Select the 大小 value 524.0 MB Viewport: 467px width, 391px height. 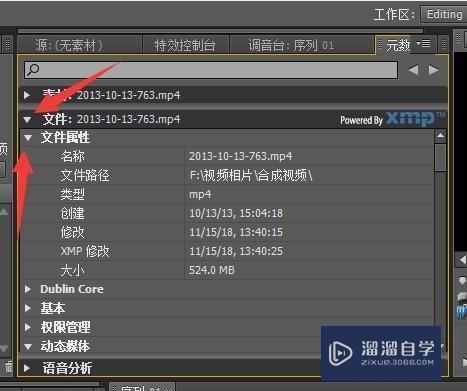tap(212, 270)
